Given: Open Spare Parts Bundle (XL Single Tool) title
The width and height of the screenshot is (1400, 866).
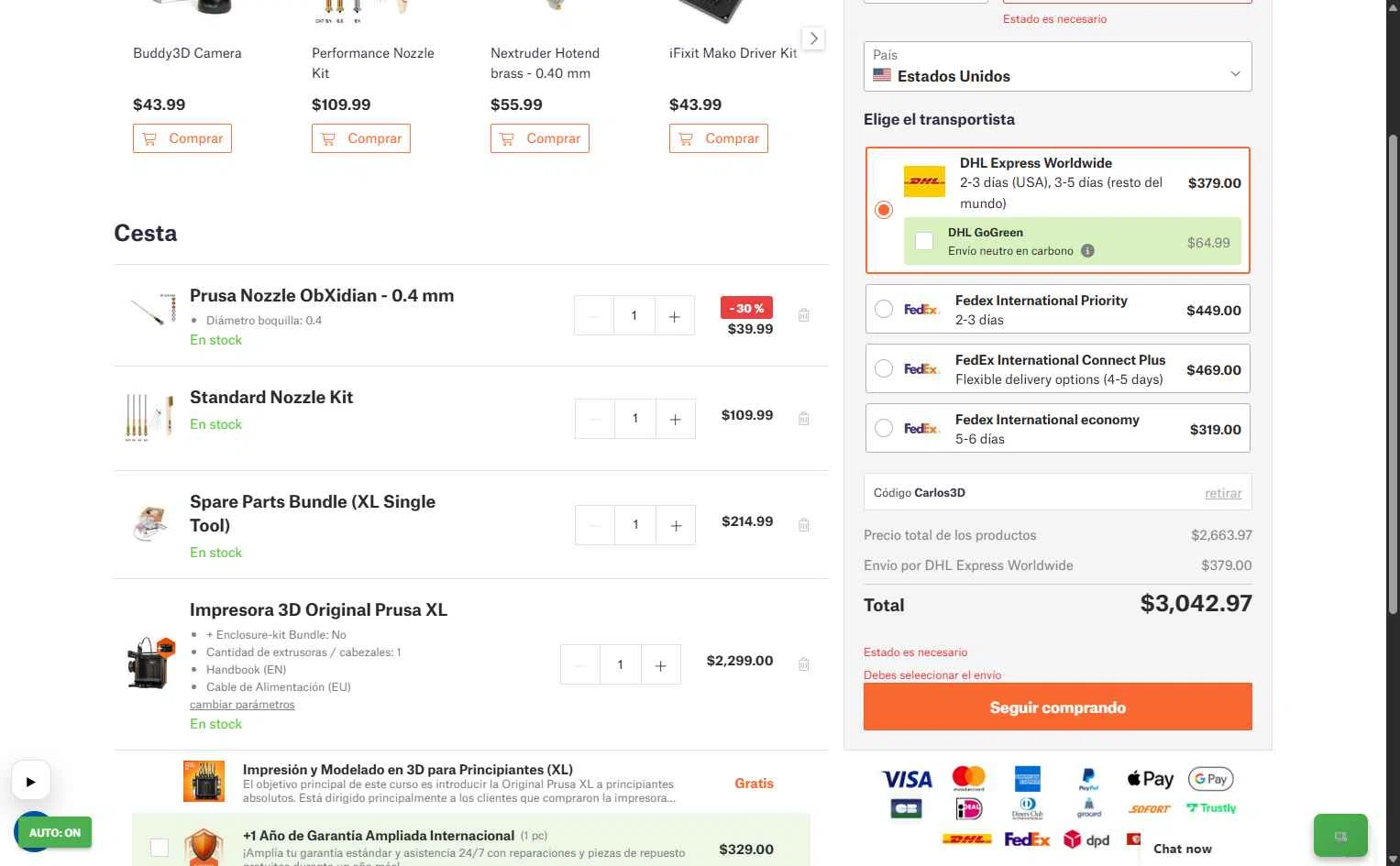Looking at the screenshot, I should point(313,513).
